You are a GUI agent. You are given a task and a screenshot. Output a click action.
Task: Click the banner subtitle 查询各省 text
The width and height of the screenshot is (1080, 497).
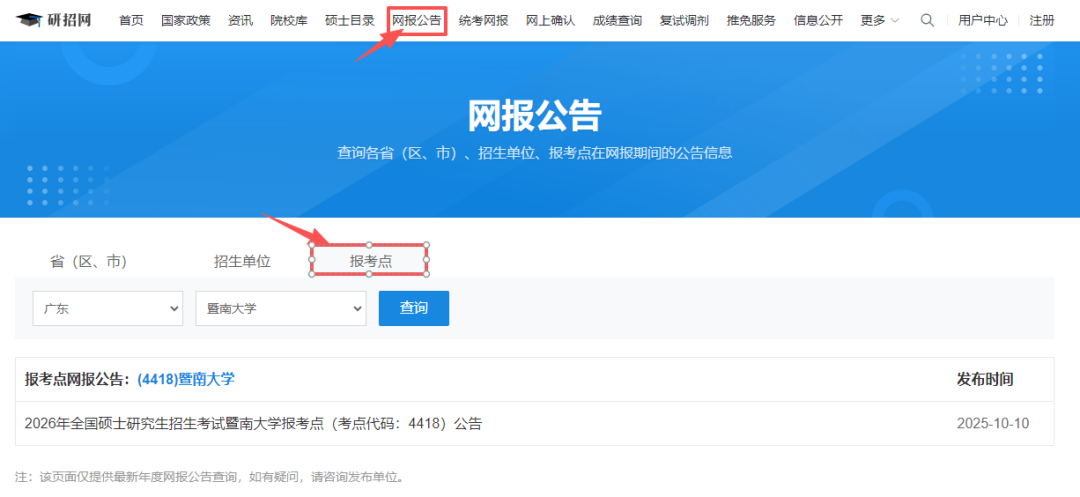coord(534,153)
